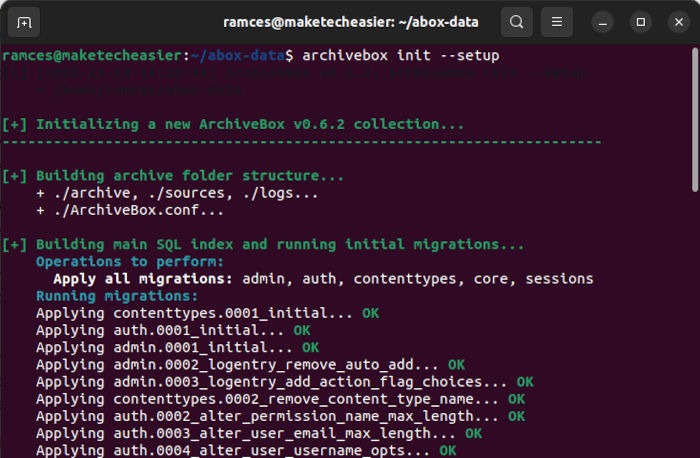Open the terminal hamburger menu
This screenshot has width=700, height=458.
pos(557,22)
